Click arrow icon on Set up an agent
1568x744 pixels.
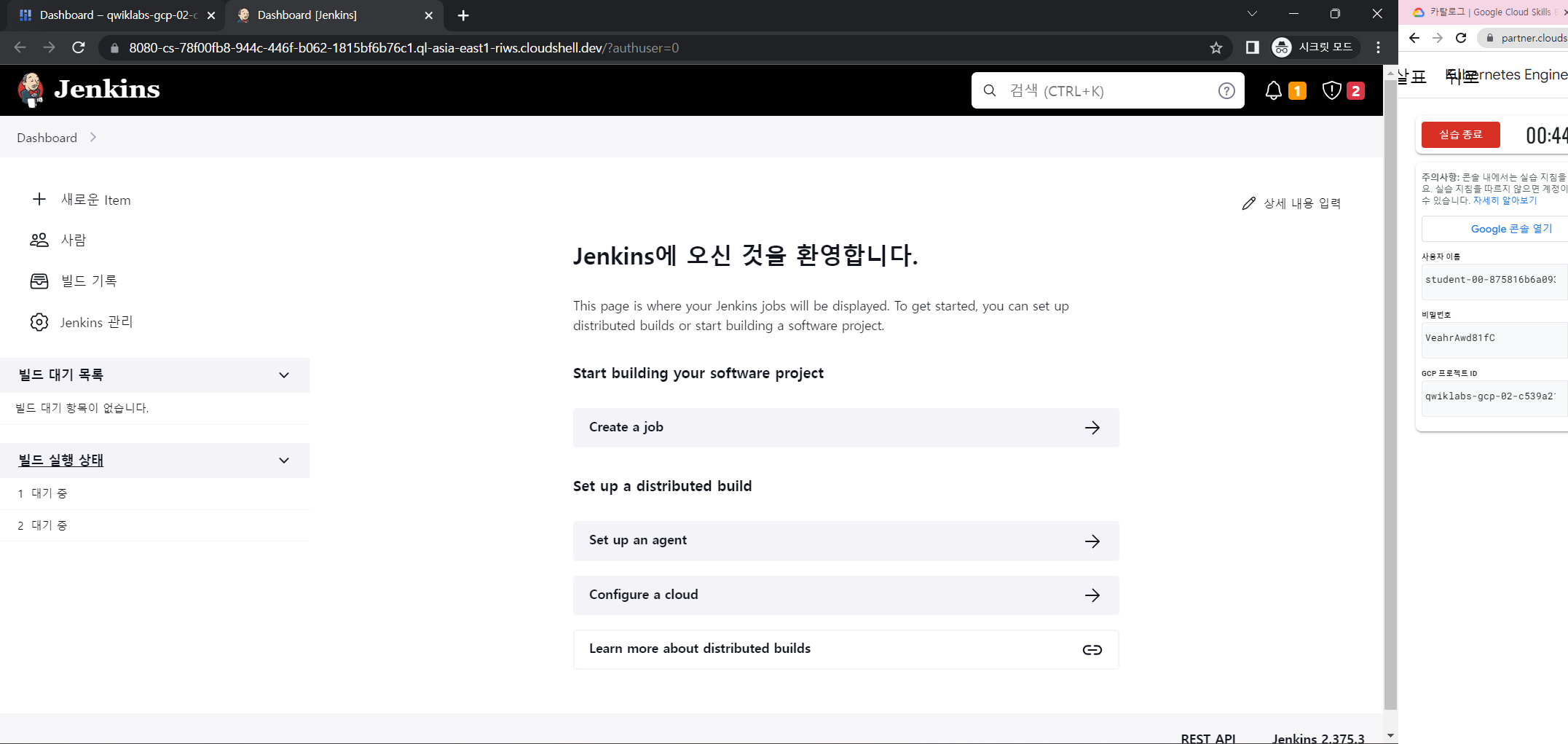pyautogui.click(x=1092, y=541)
